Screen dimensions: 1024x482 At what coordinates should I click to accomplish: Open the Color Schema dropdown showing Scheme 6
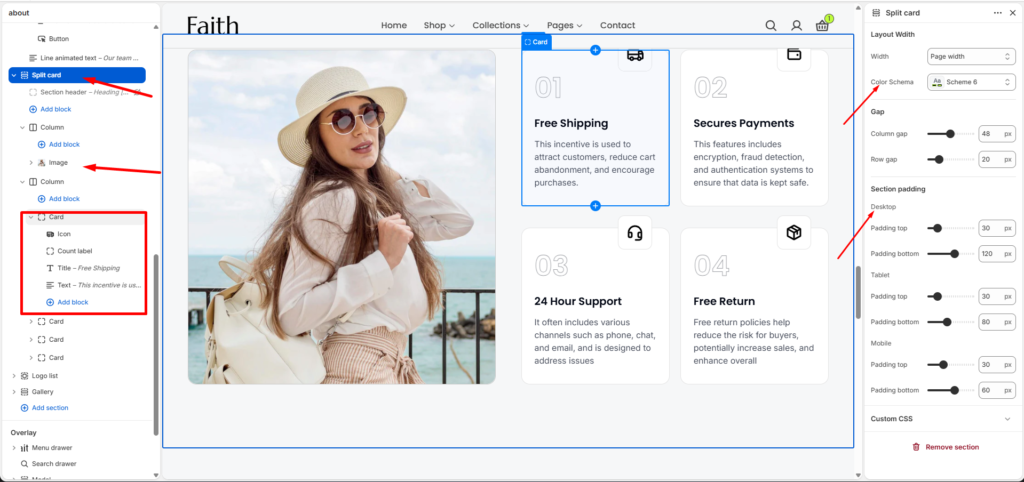971,82
